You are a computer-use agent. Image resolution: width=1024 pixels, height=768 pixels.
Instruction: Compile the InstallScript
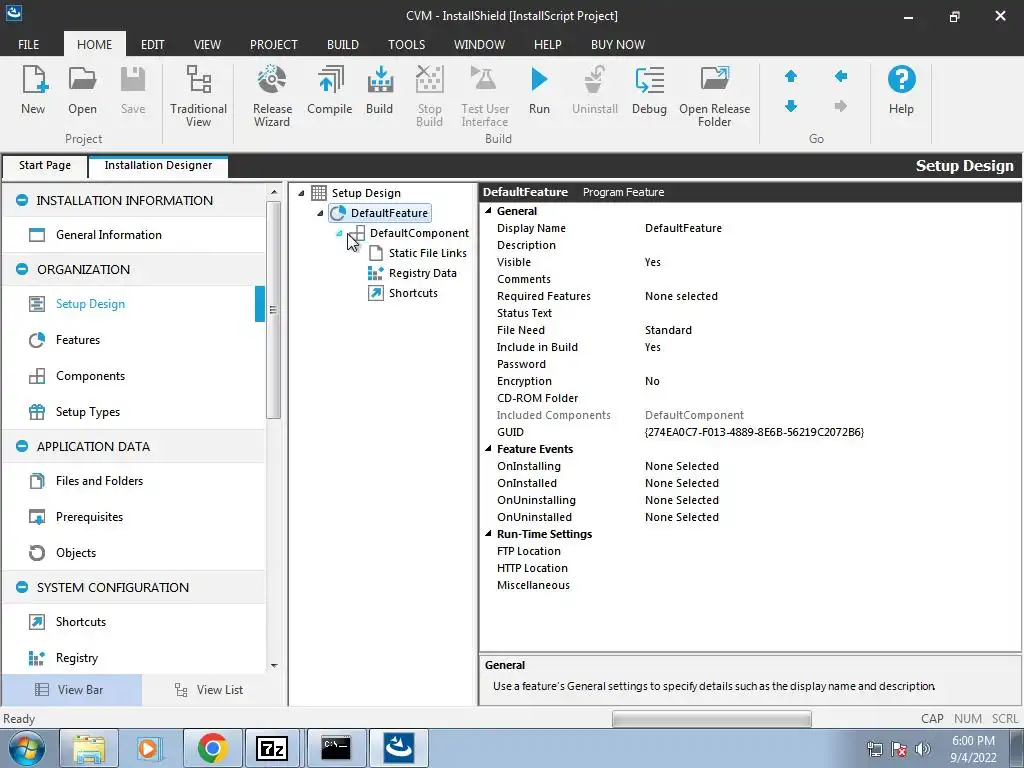pos(329,90)
